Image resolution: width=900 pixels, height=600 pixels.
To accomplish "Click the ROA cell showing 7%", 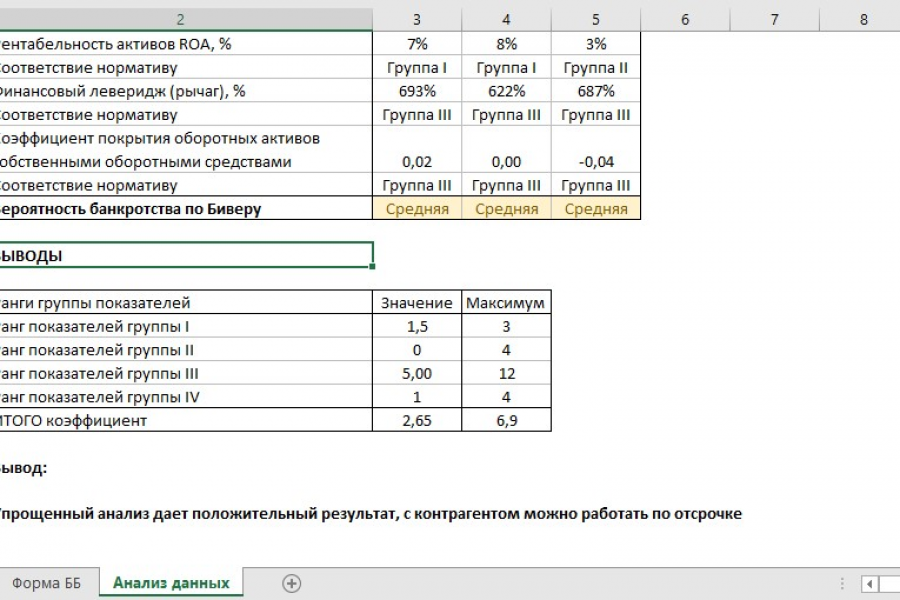I will click(x=417, y=44).
